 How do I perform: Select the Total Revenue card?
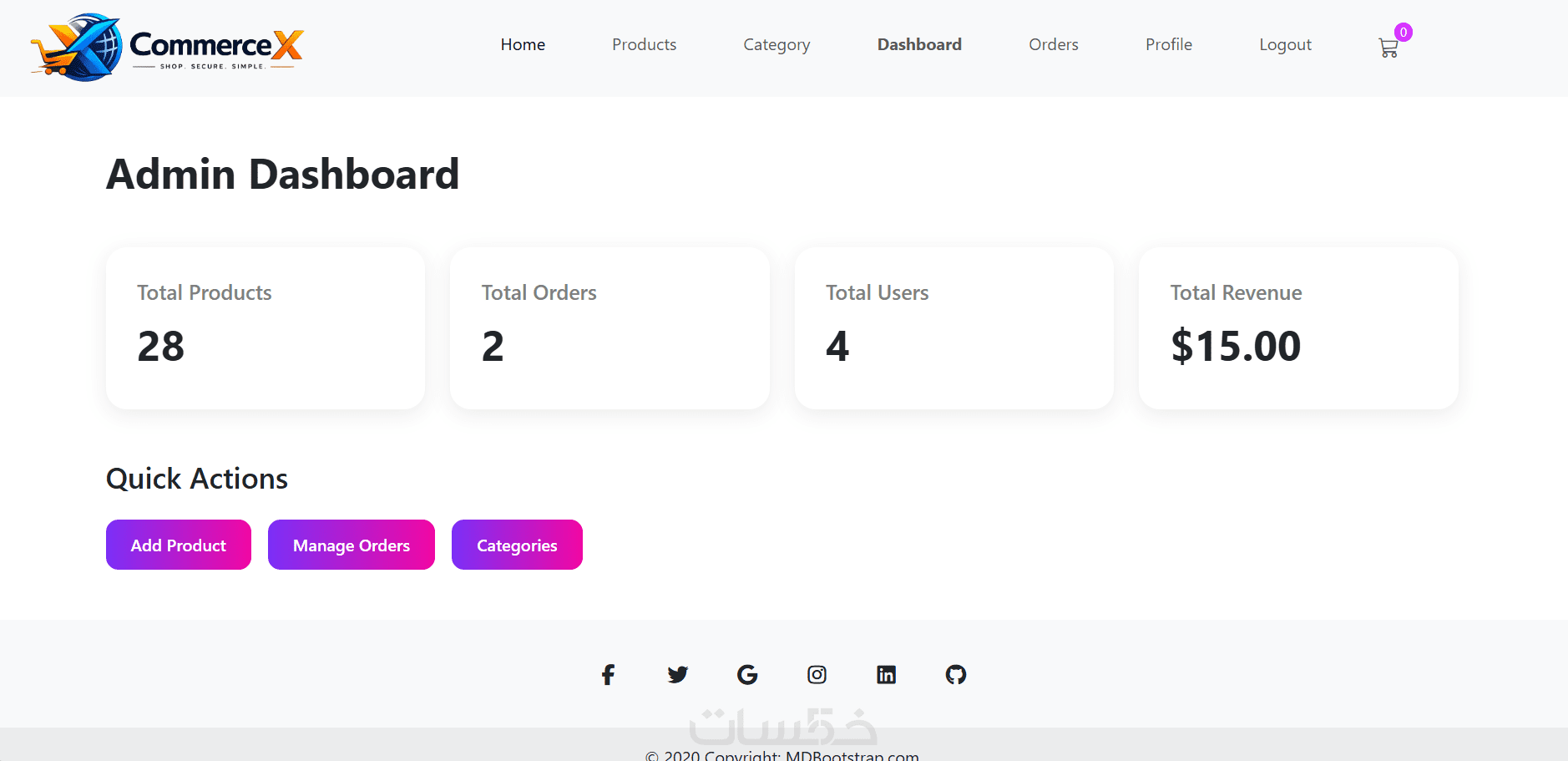tap(1298, 327)
